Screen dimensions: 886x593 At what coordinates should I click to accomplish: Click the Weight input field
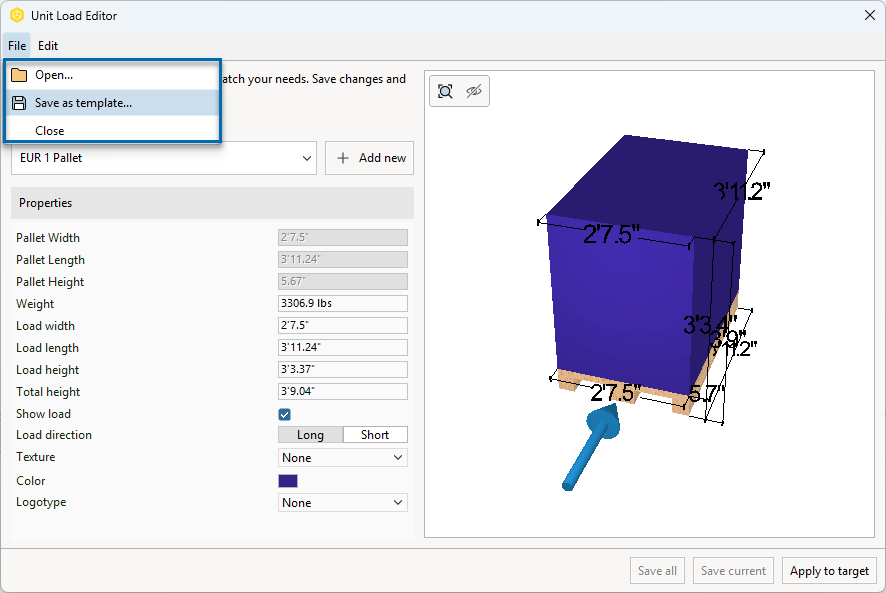coord(342,304)
